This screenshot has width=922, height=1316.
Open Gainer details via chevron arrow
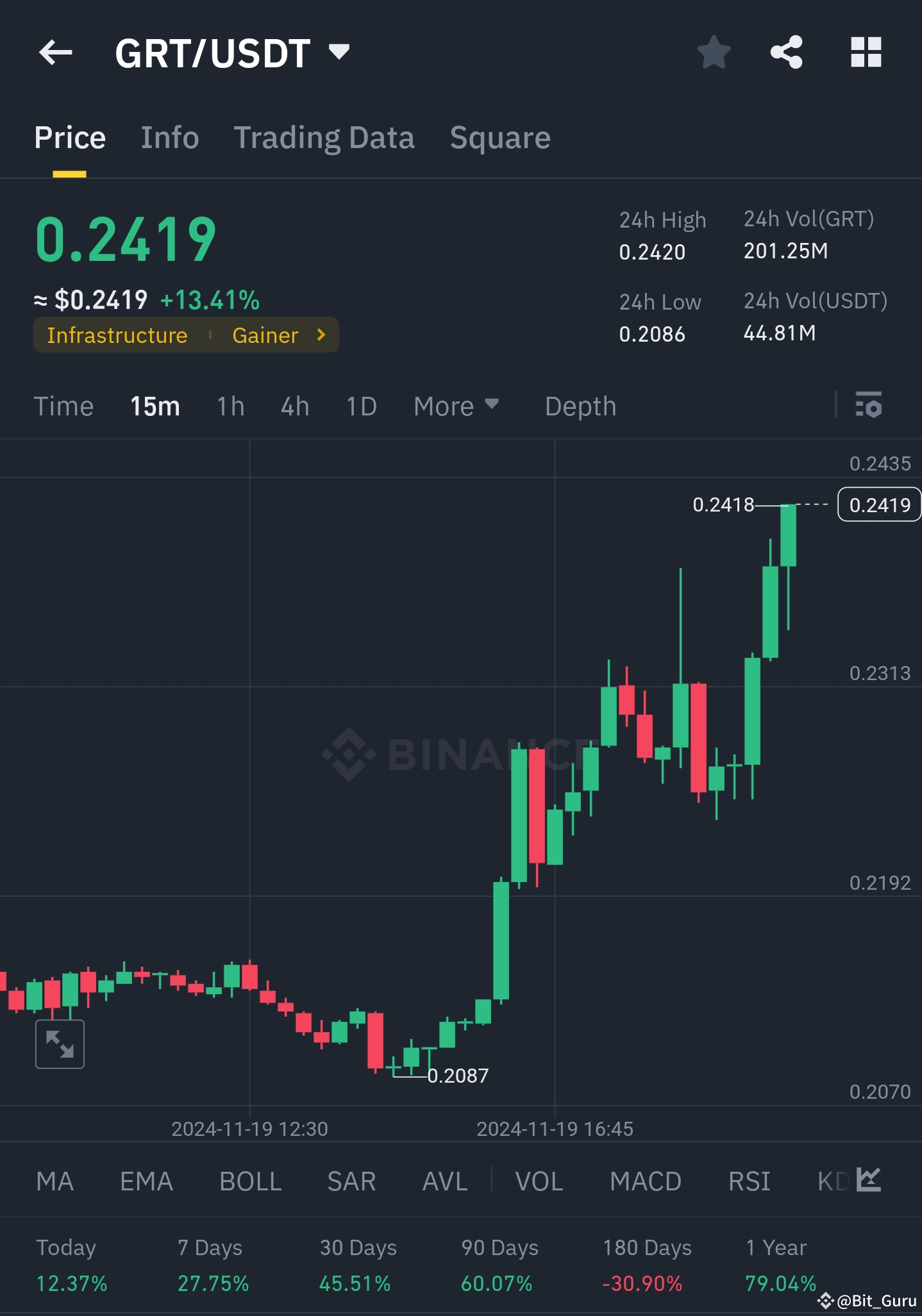click(321, 335)
